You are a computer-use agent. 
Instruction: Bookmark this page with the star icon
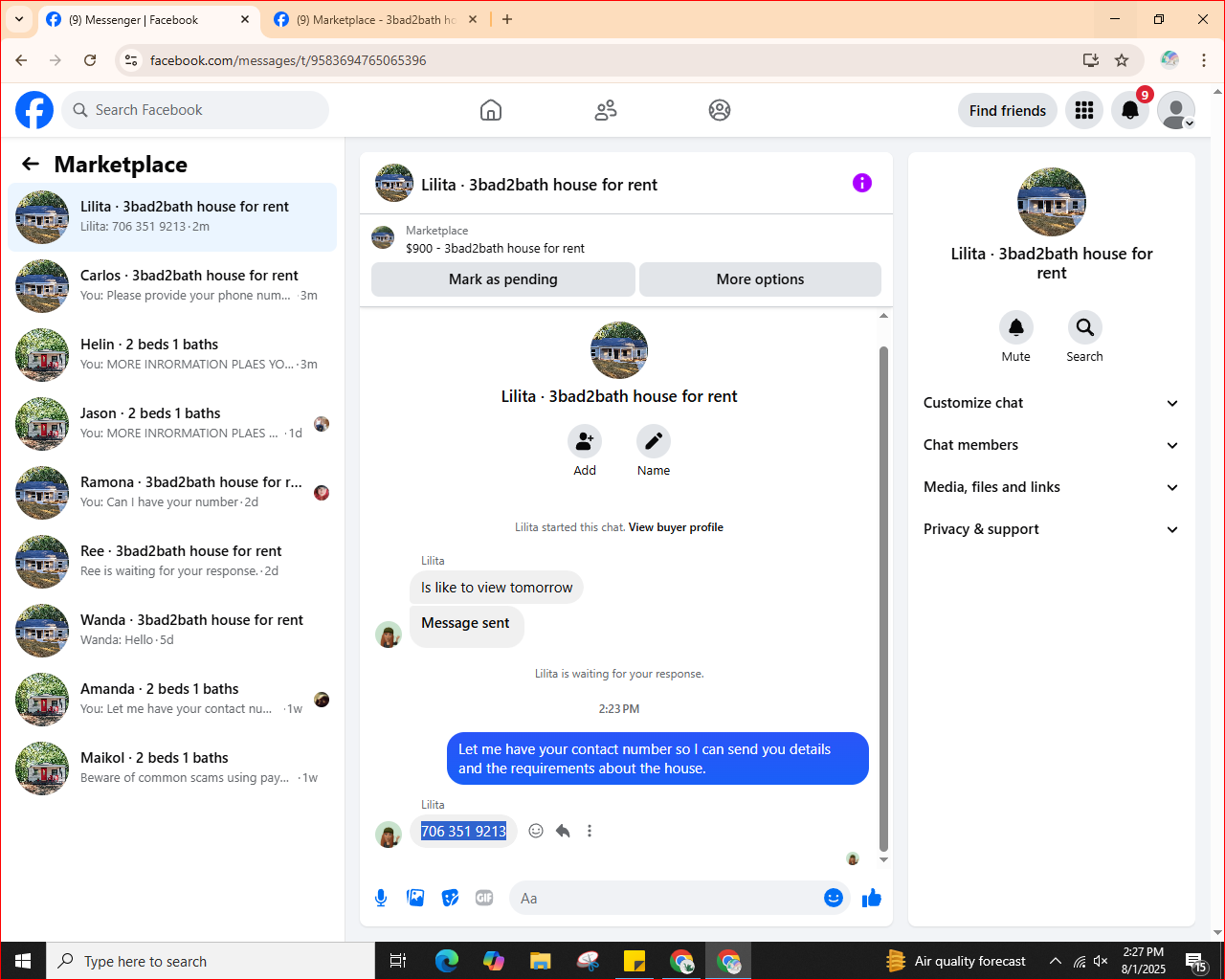[x=1122, y=60]
